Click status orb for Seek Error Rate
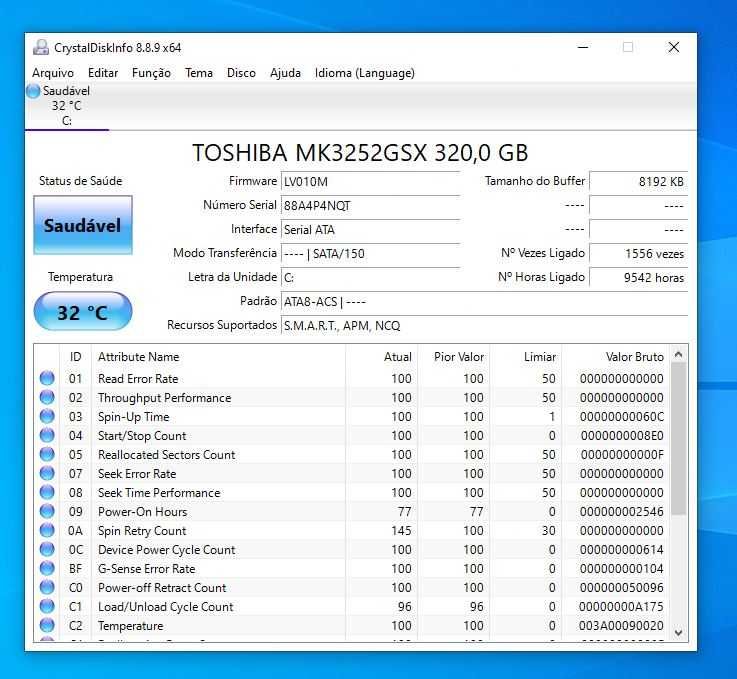The width and height of the screenshot is (737, 679). click(47, 473)
